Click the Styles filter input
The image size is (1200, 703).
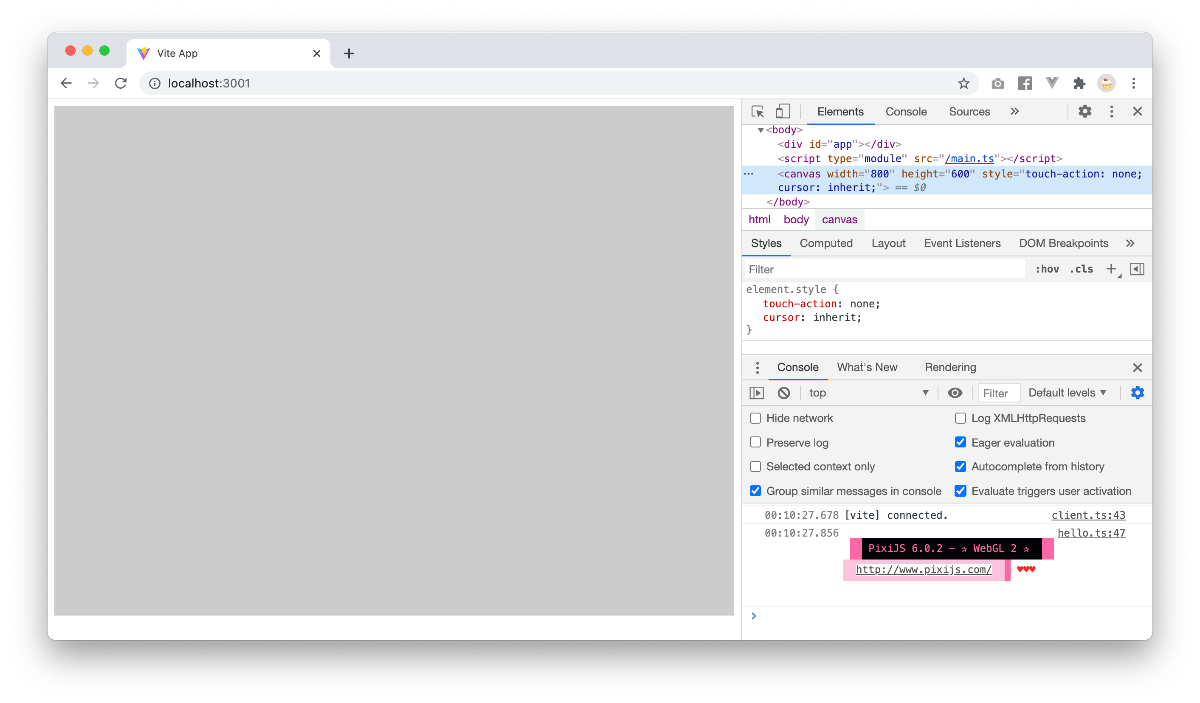[x=884, y=269]
